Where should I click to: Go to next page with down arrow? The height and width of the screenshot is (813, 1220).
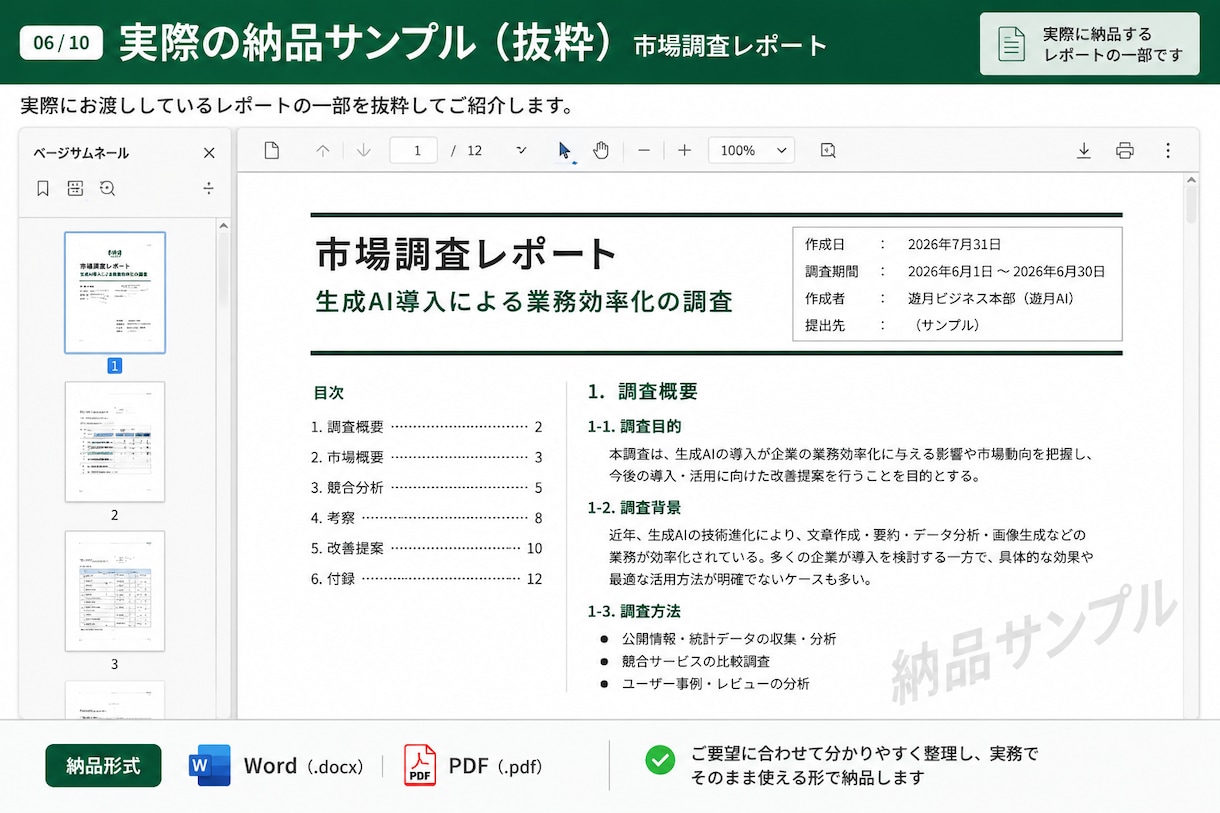363,150
